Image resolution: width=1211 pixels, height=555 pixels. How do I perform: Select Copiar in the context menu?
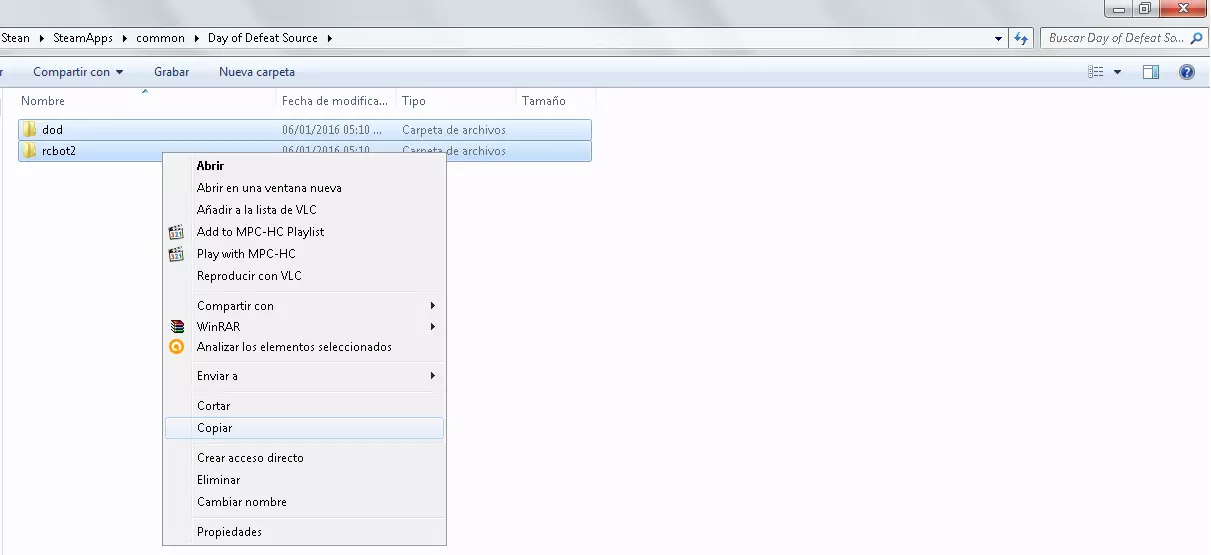(304, 428)
